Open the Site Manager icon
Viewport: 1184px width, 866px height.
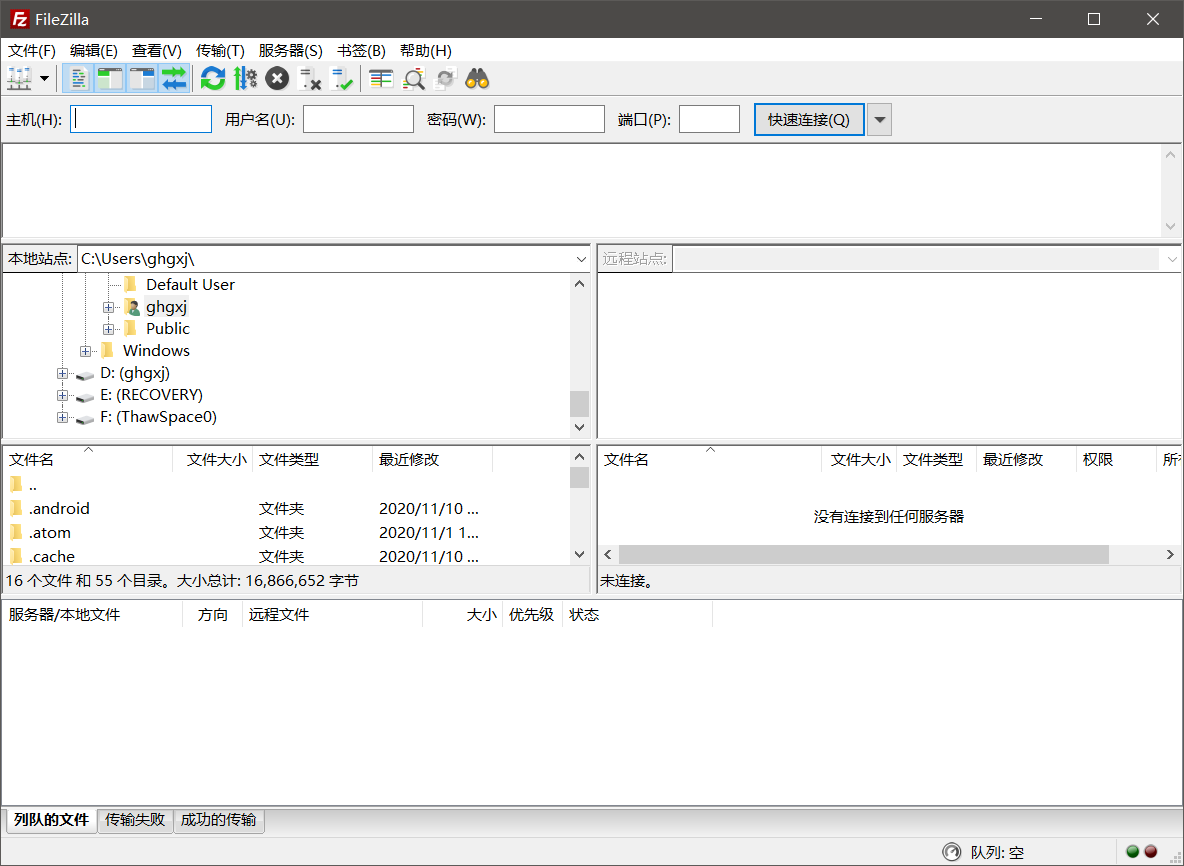tap(19, 79)
